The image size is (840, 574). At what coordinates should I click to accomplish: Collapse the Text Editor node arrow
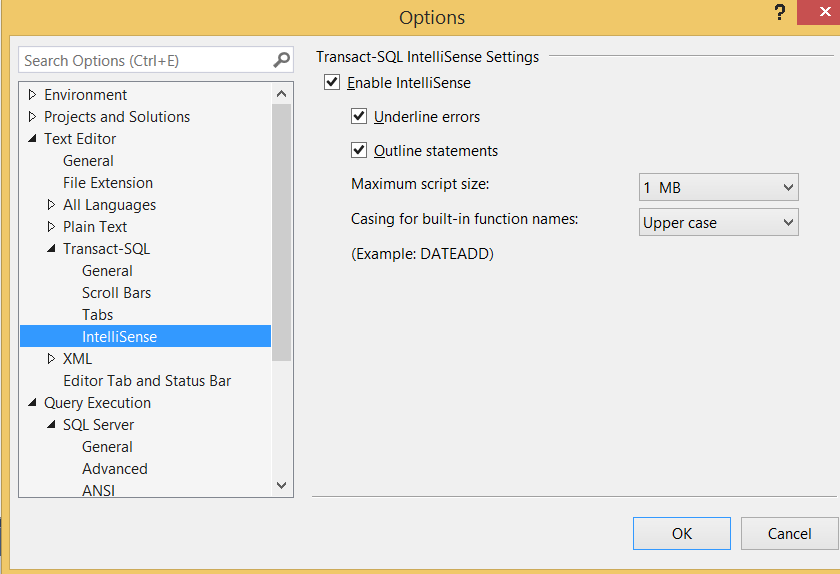click(x=32, y=139)
